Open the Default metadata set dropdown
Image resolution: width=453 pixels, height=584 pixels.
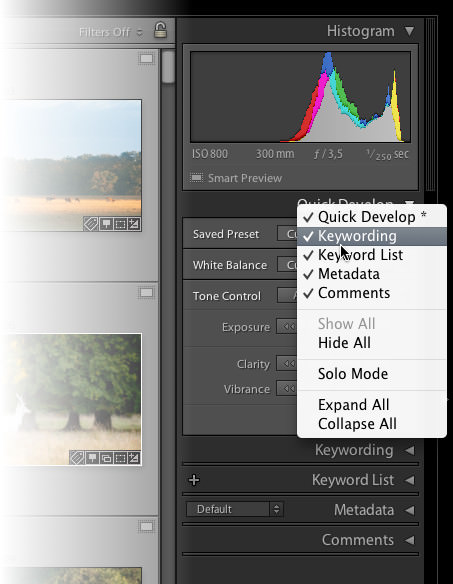pos(235,509)
